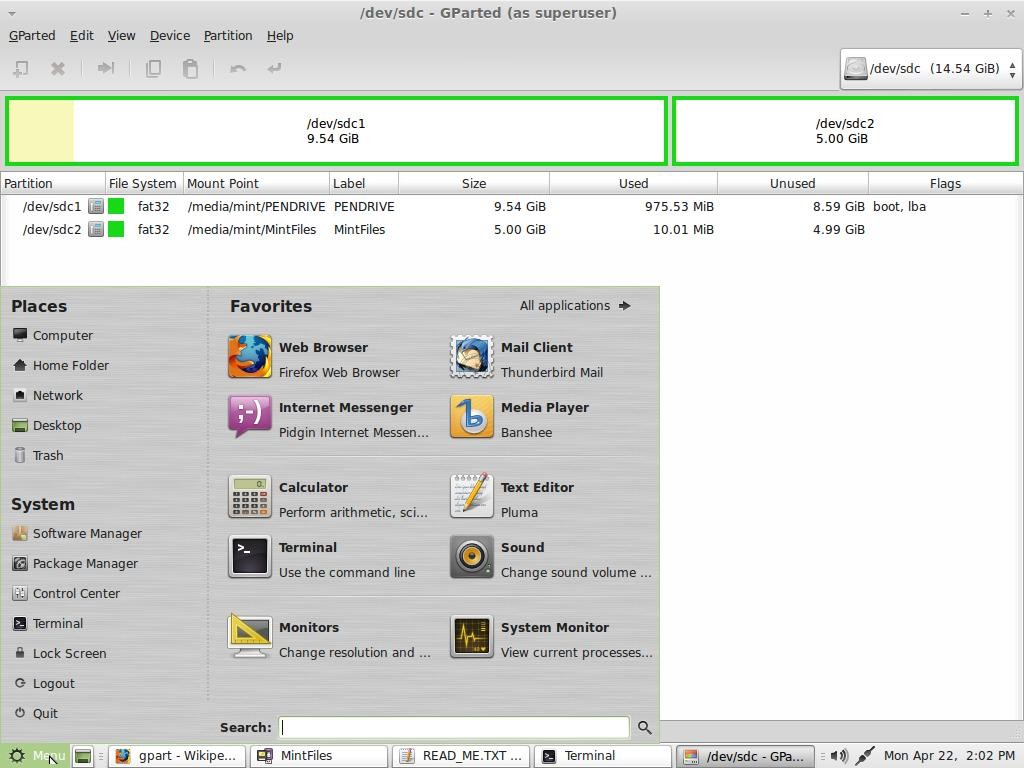Select the New partition toolbar icon
The height and width of the screenshot is (768, 1024).
click(20, 68)
